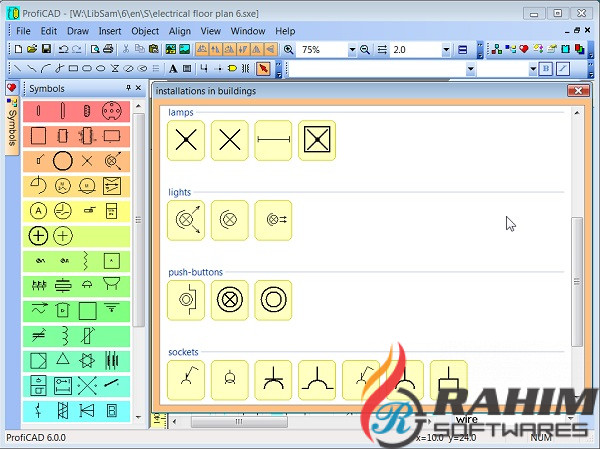Select the first socket symbol
The height and width of the screenshot is (449, 600).
[186, 380]
